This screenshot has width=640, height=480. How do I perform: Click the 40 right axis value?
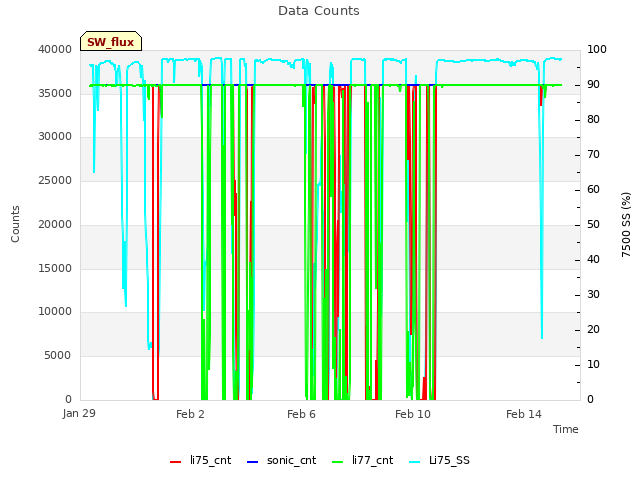[x=593, y=260]
